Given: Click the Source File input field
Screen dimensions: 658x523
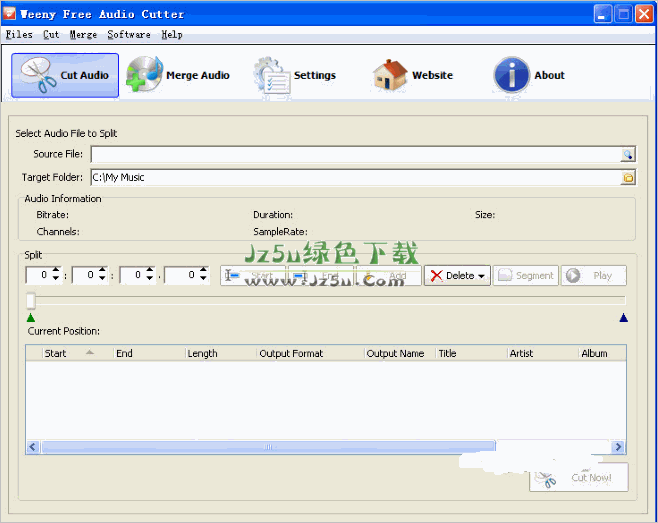Looking at the screenshot, I should [x=356, y=154].
